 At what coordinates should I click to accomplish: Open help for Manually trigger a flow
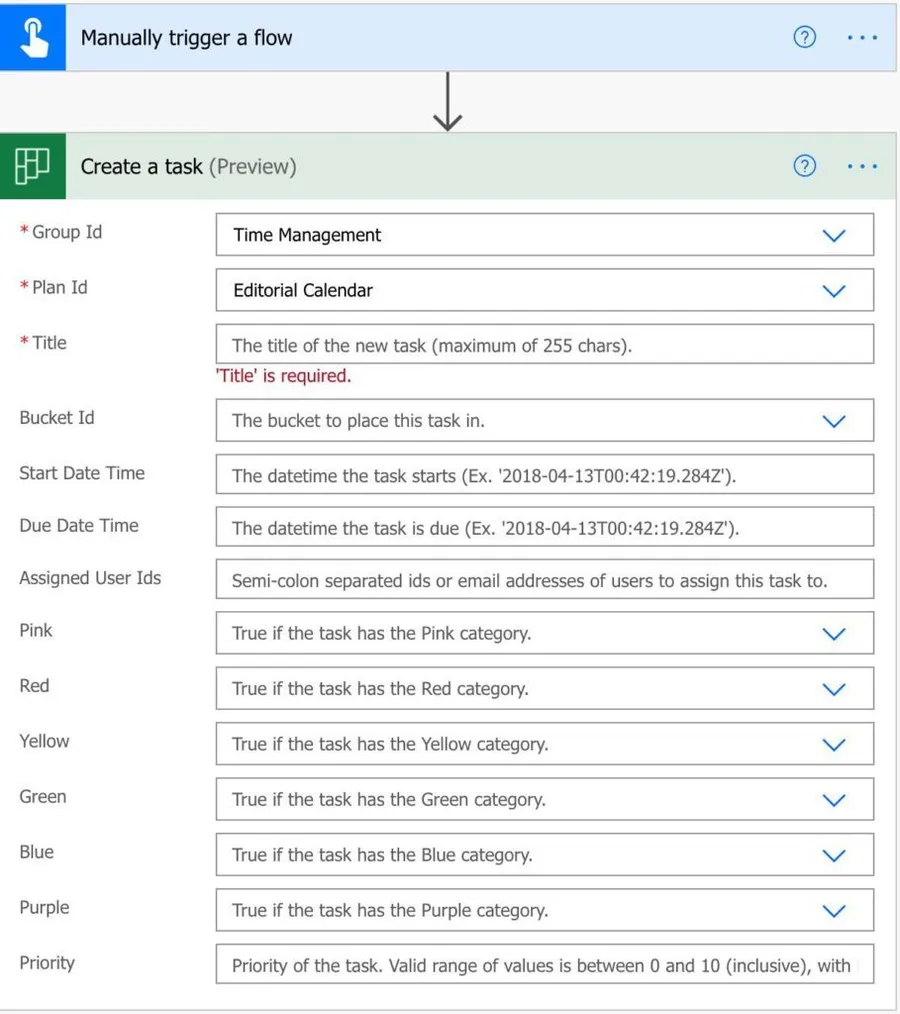804,38
